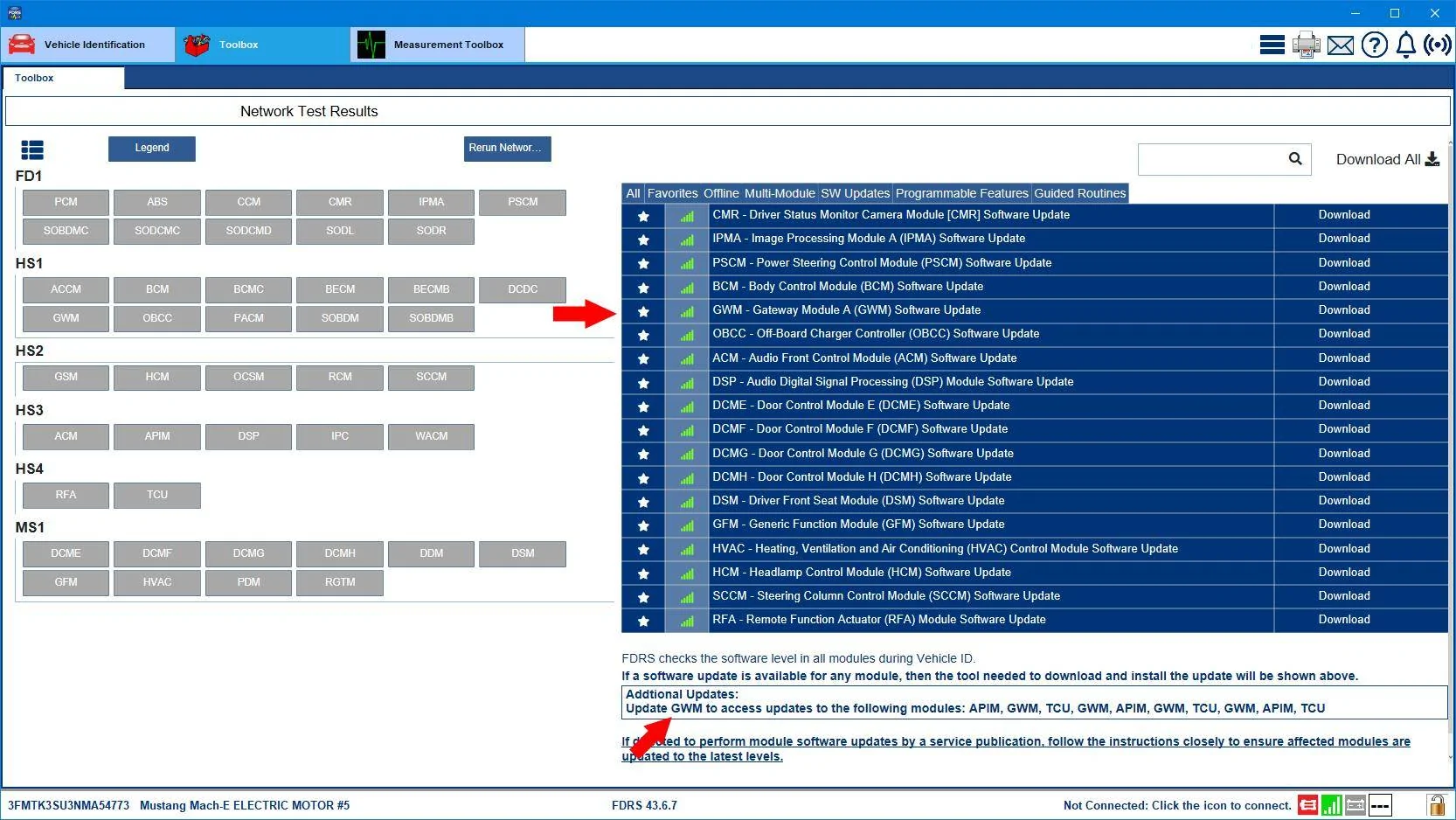Select the TCU module button in HS4

157,496
